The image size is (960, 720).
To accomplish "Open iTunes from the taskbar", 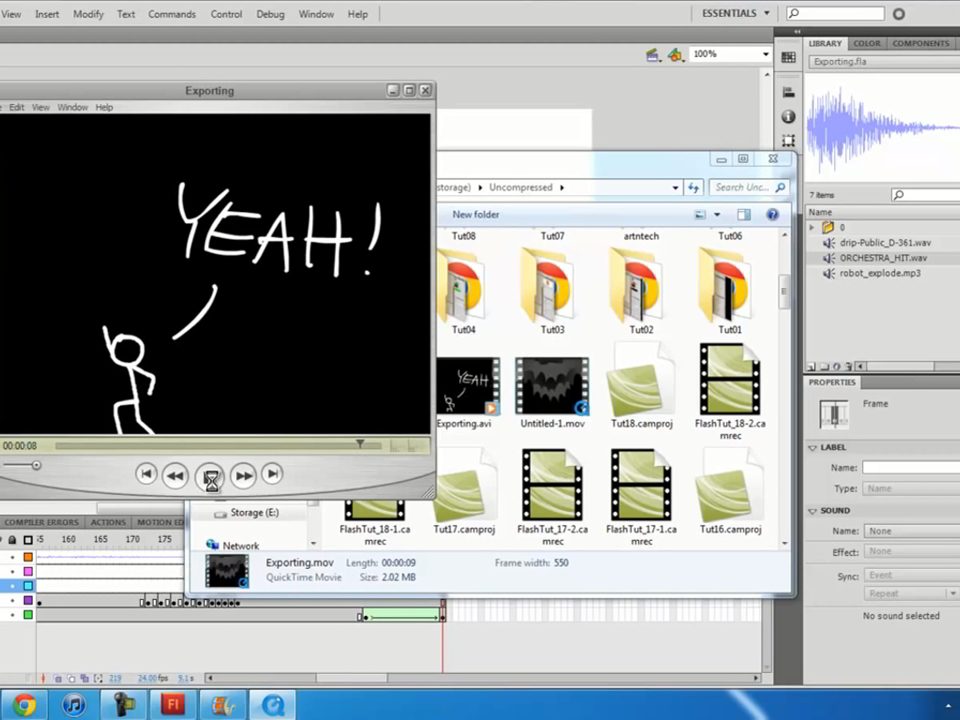I will point(74,705).
